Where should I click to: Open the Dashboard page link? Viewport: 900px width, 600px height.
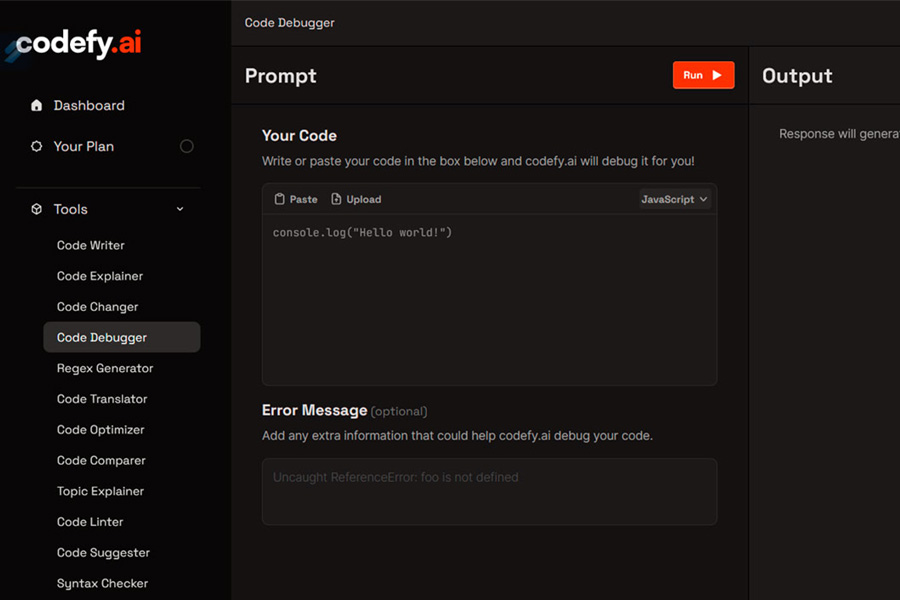tap(89, 106)
